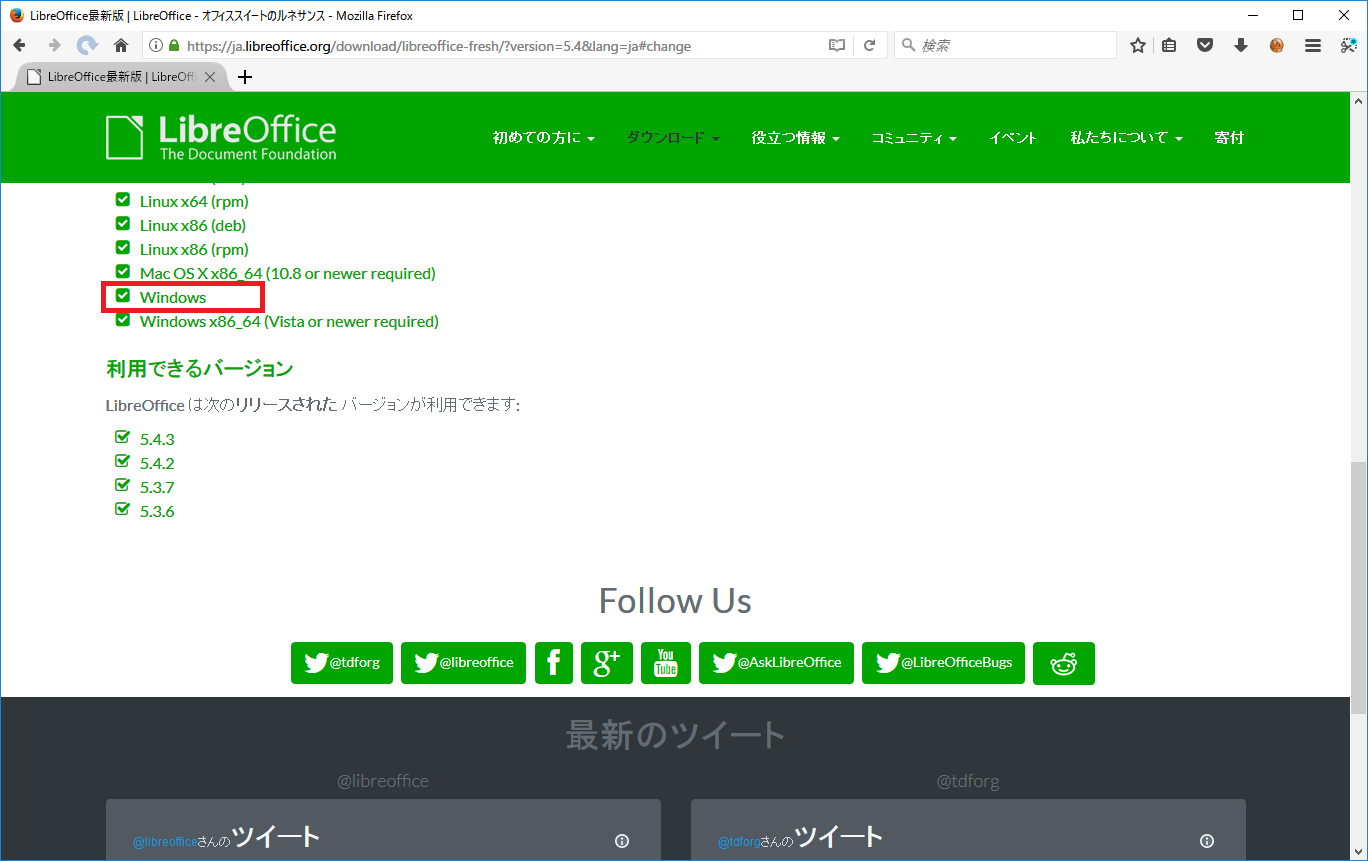Click the browser forward arrow button
1368x861 pixels.
coord(54,45)
